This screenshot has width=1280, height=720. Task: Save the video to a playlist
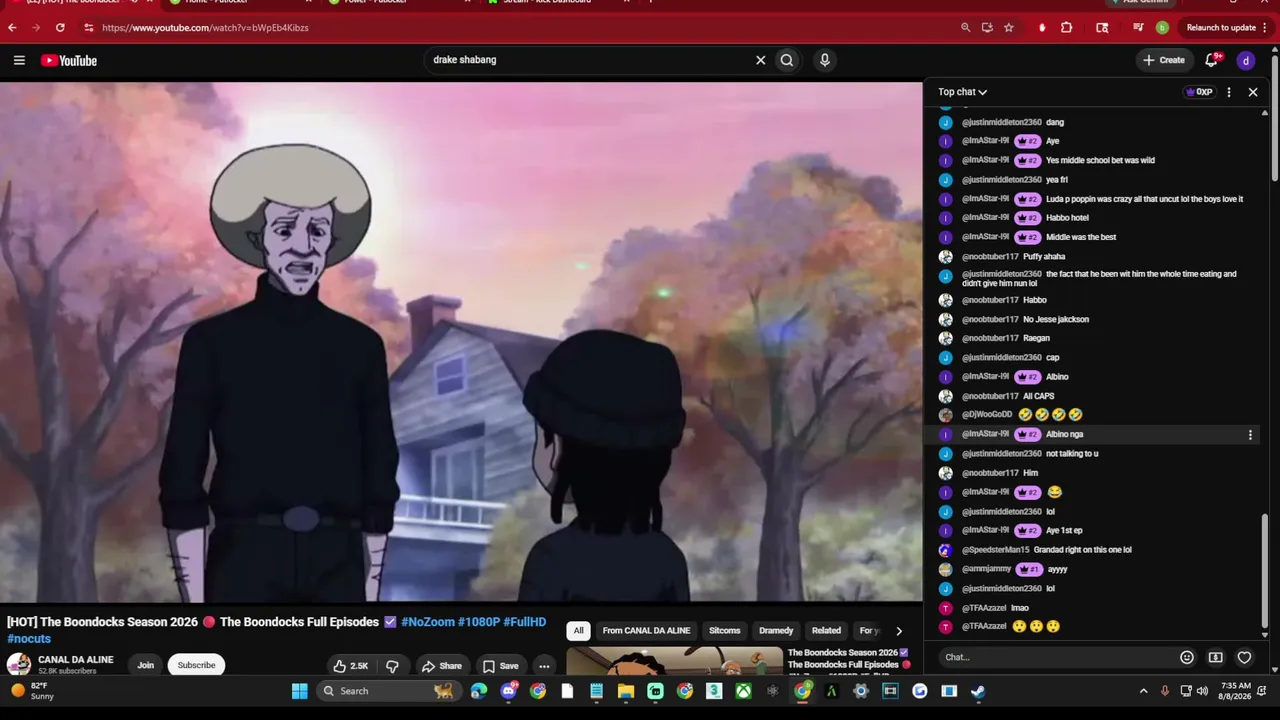(500, 666)
